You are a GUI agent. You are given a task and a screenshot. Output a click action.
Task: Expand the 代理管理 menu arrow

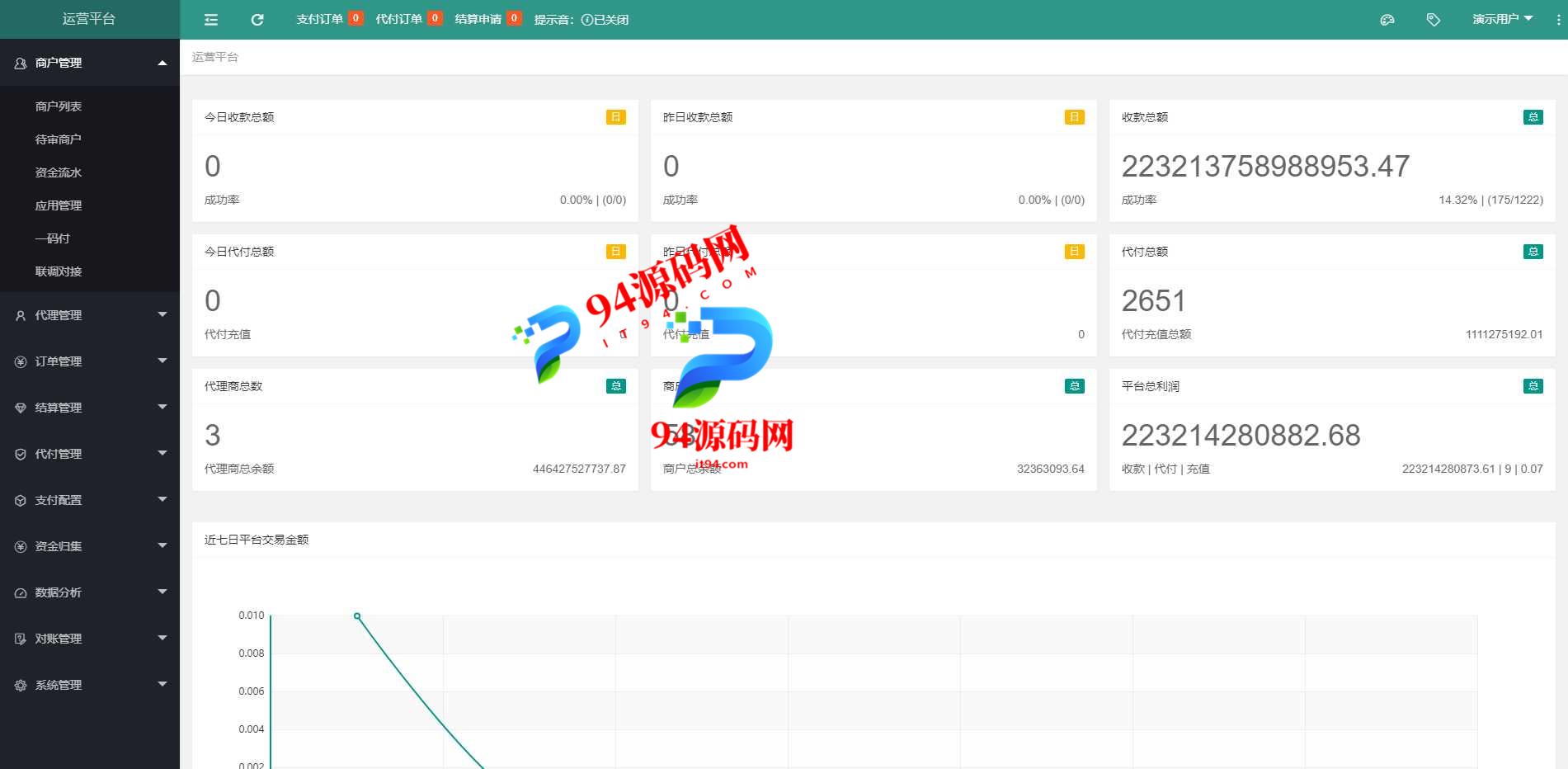(x=162, y=314)
